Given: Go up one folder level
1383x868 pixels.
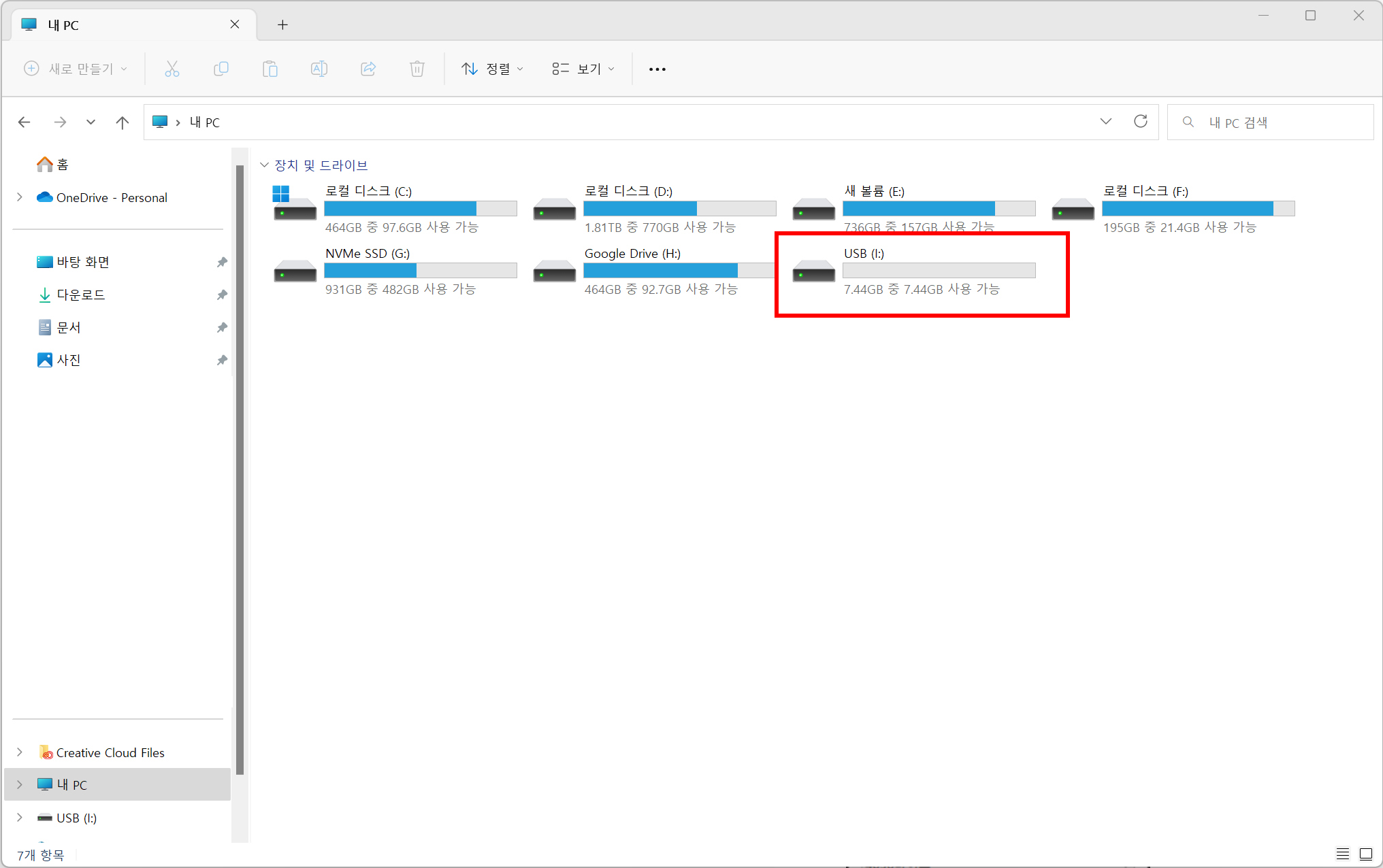Looking at the screenshot, I should tap(123, 122).
